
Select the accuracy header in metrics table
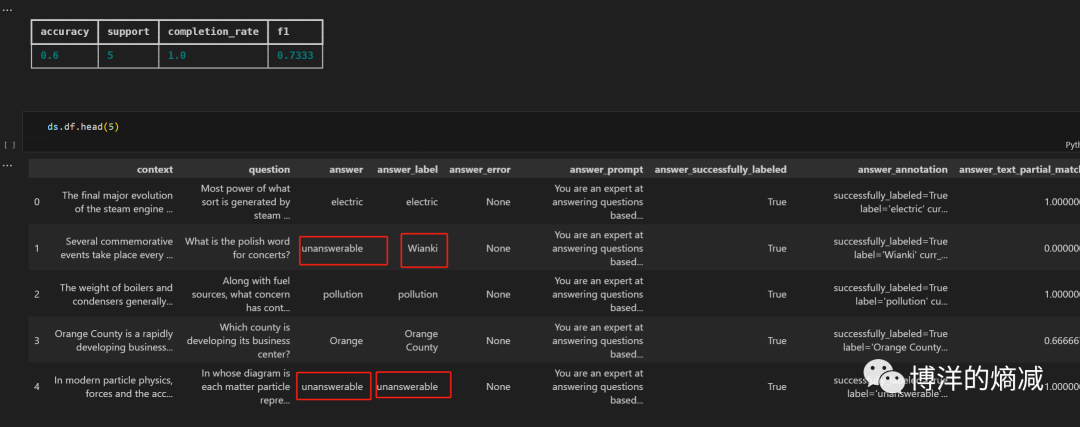[x=65, y=32]
